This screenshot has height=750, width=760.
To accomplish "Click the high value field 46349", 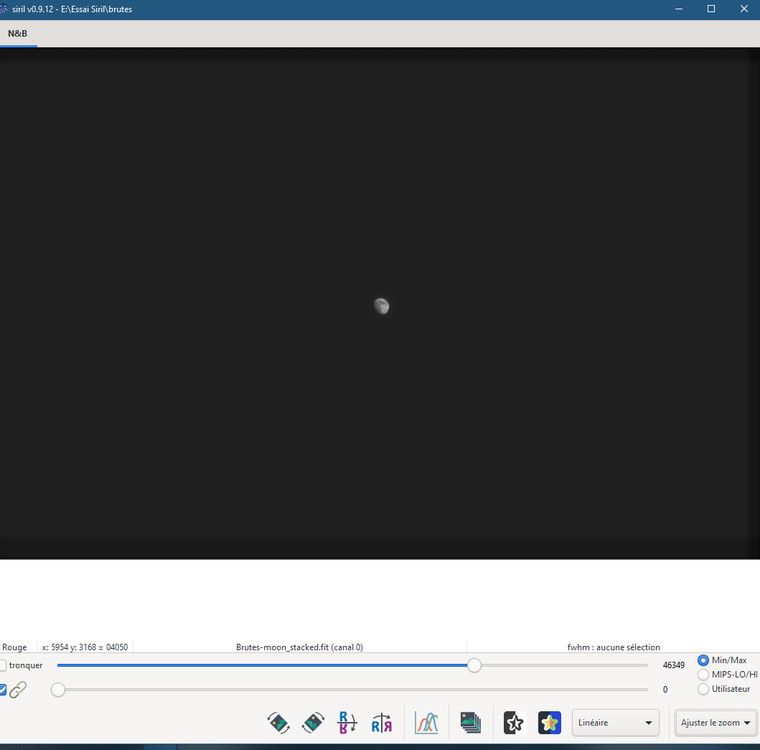I will coord(674,665).
